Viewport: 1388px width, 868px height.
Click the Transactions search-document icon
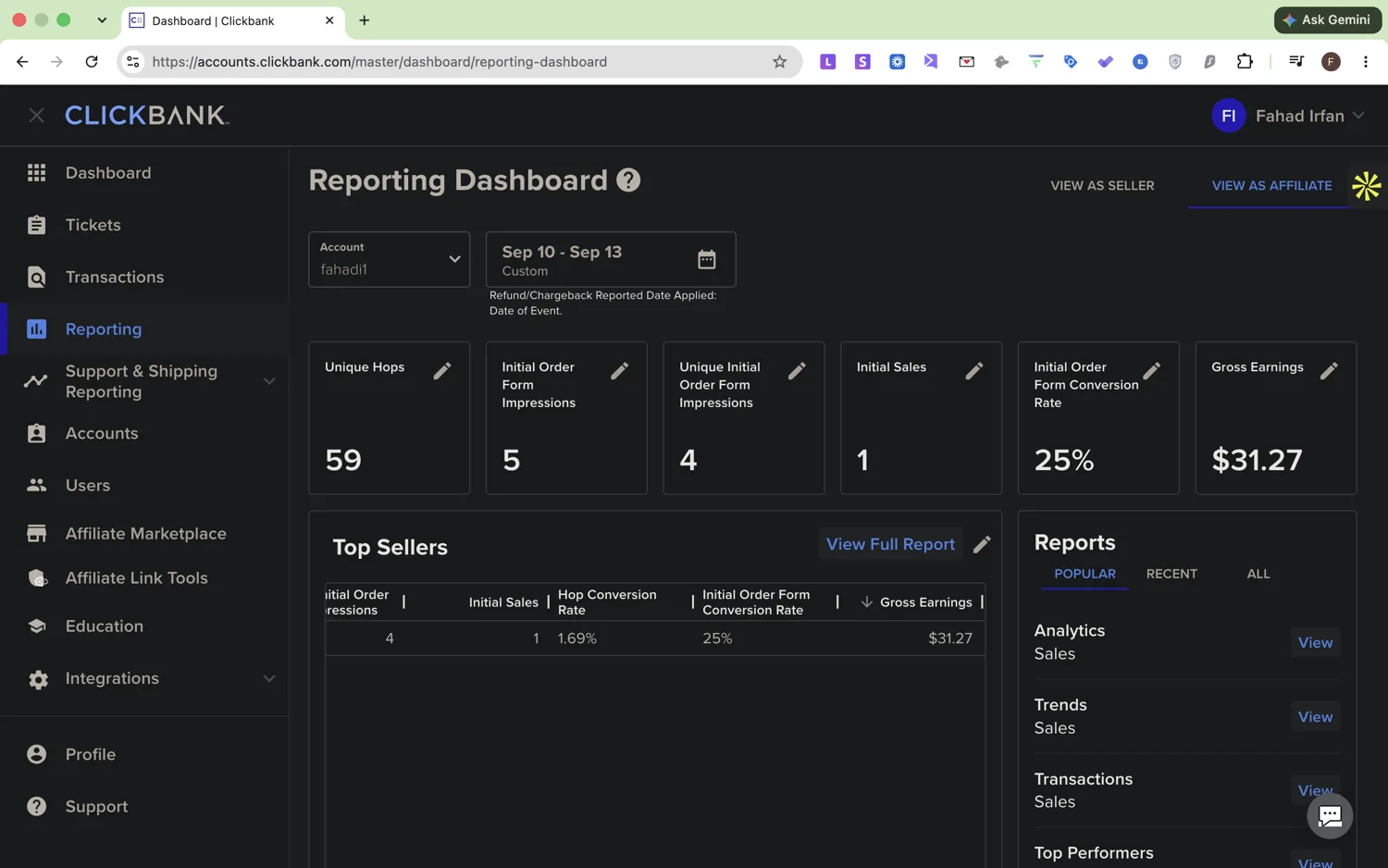36,277
